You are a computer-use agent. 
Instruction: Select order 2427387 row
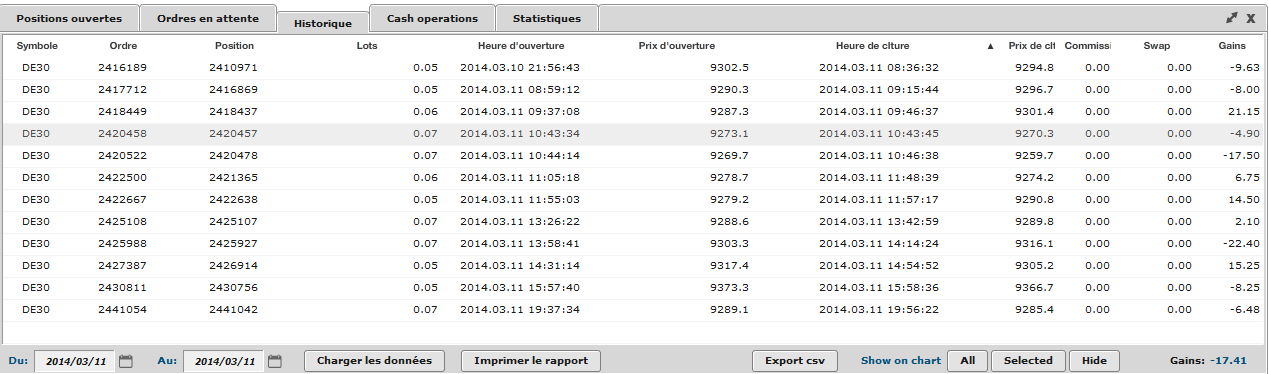tap(634, 266)
